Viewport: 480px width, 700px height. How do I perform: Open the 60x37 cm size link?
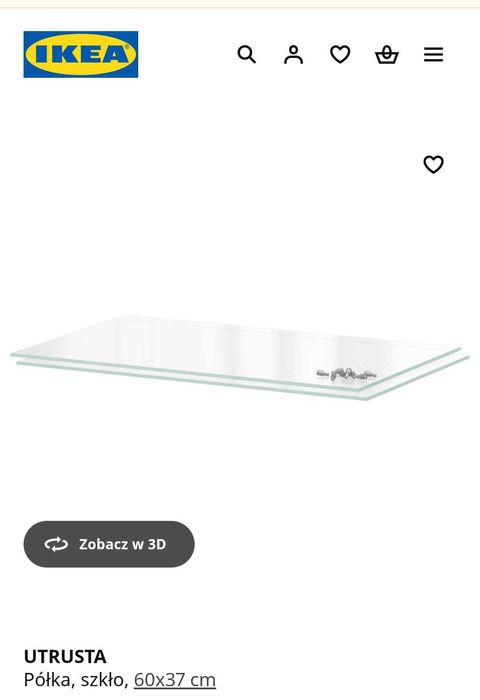pyautogui.click(x=175, y=680)
